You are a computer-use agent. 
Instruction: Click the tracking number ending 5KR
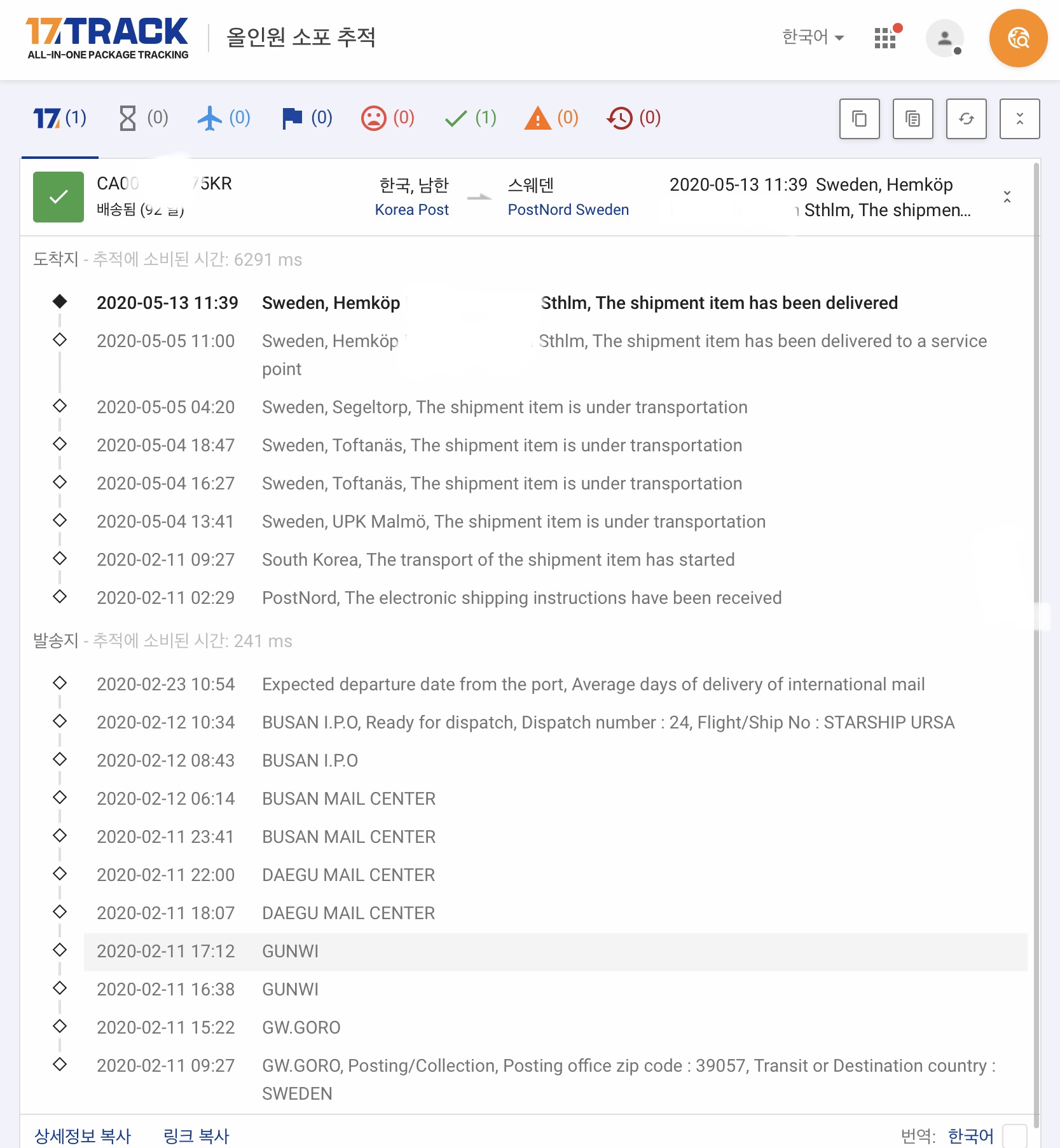pyautogui.click(x=164, y=184)
